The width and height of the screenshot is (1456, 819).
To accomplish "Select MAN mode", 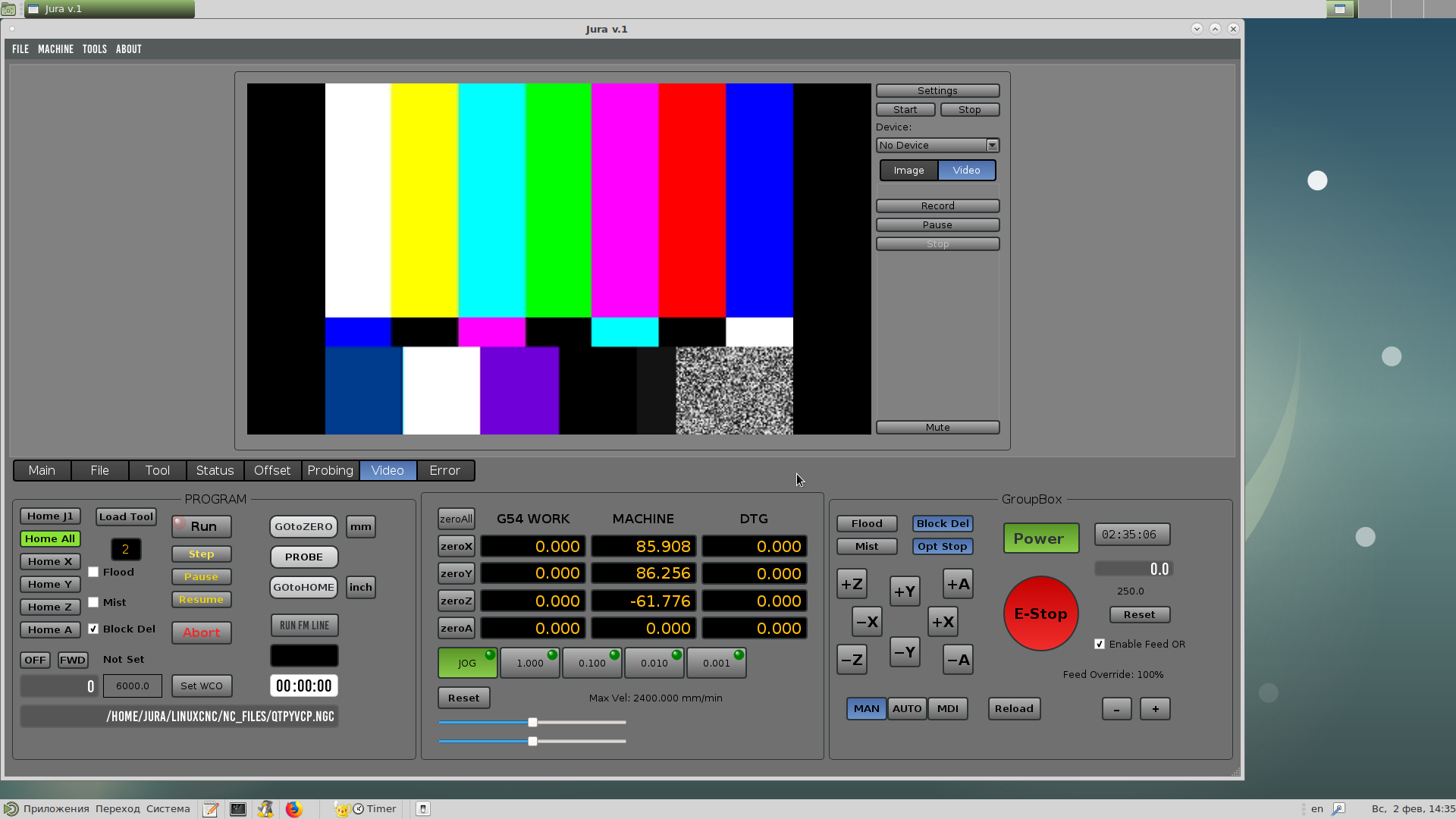I will (x=867, y=709).
